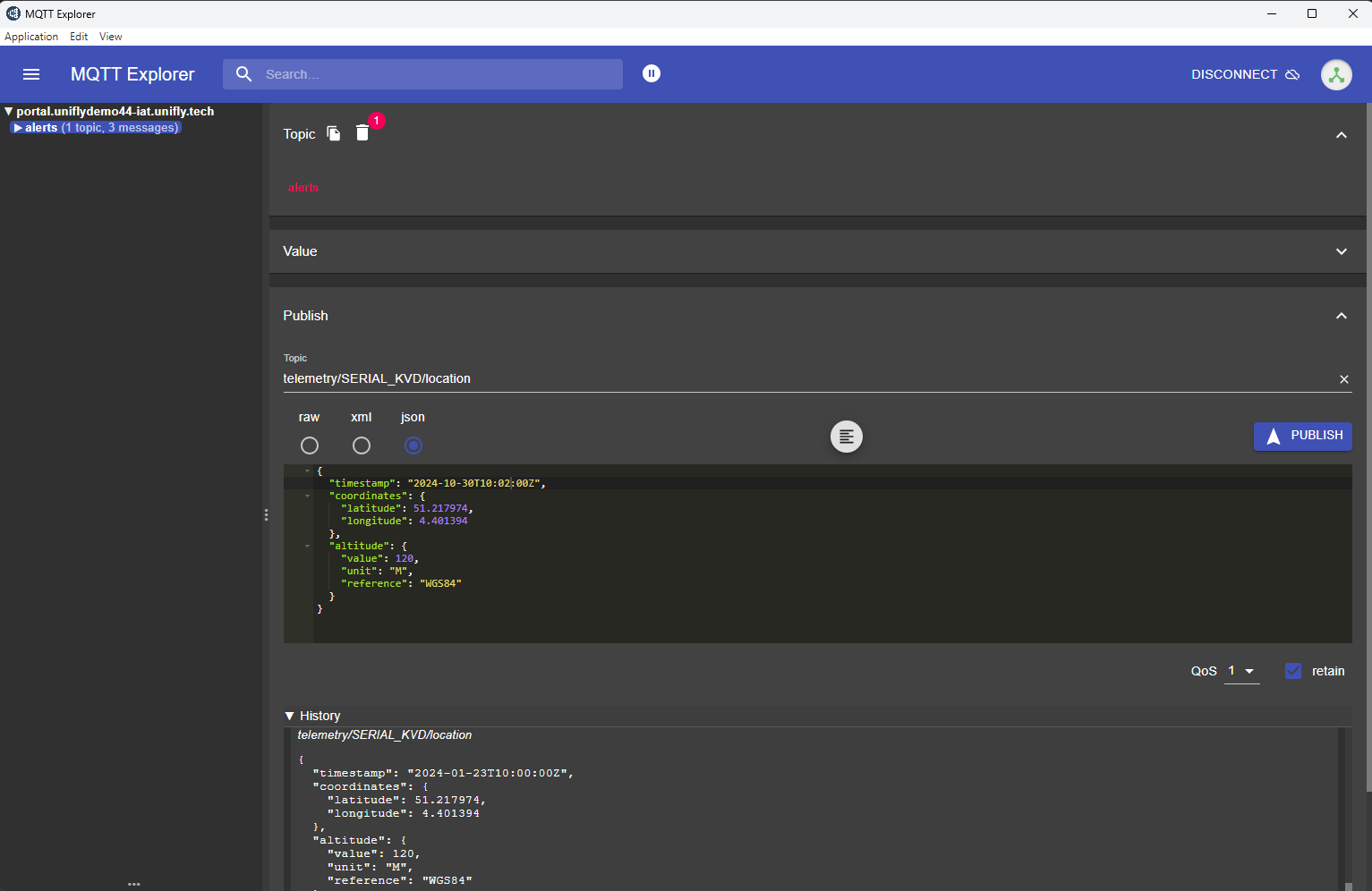Delete the alerts topic messages
Viewport: 1372px width, 891px height.
362,132
